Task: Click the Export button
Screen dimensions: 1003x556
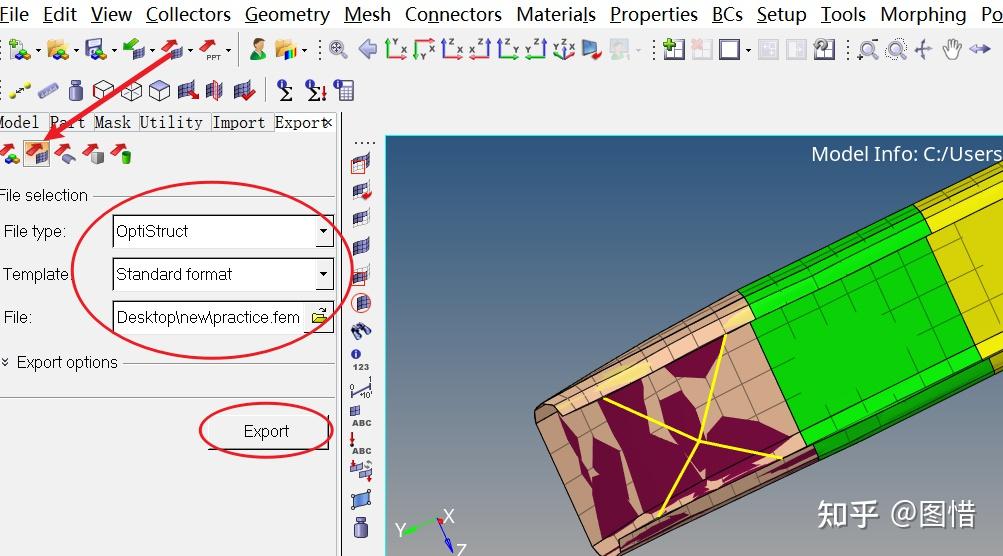Action: (267, 431)
